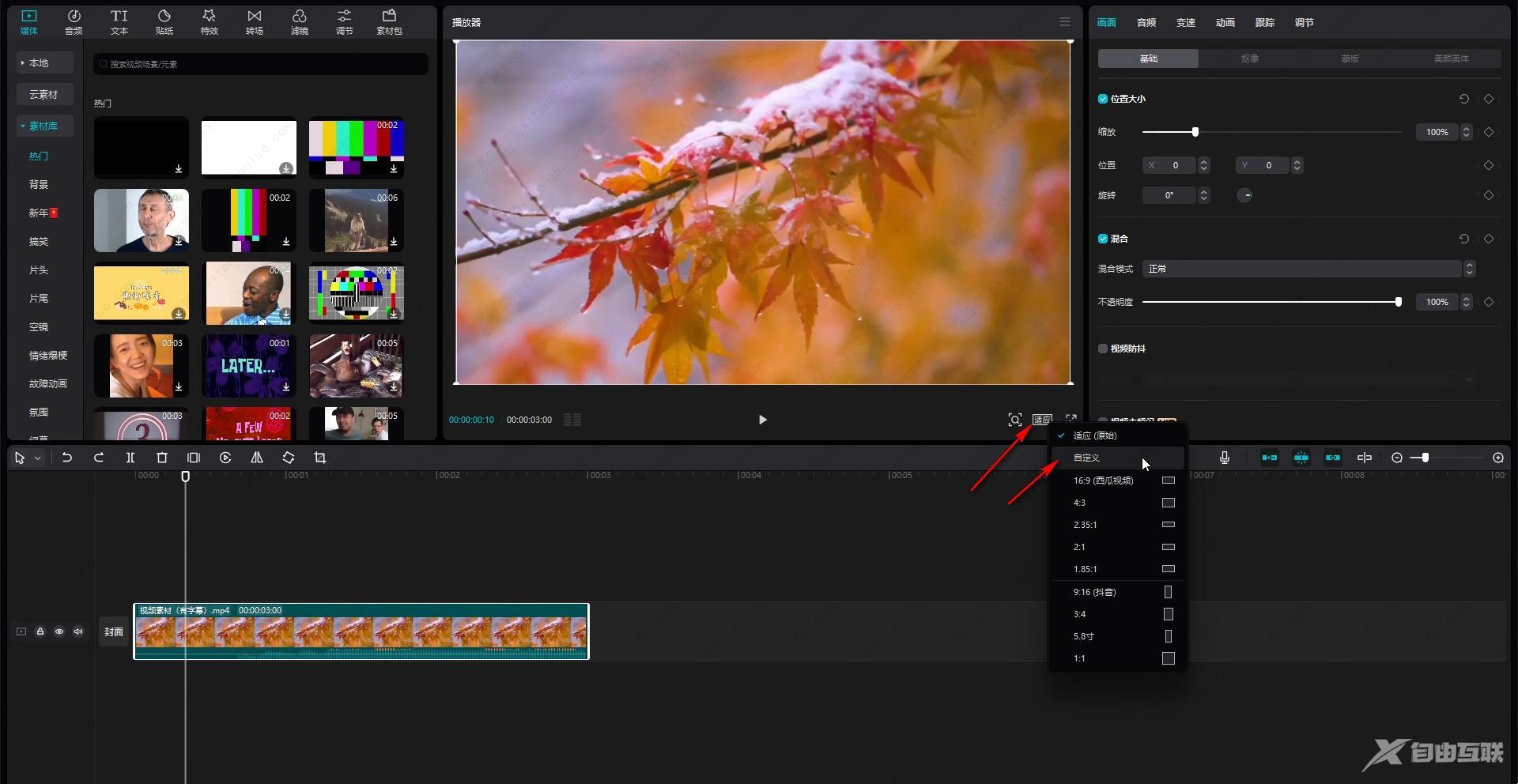Screen dimensions: 1518x784
Task: Open the Adjust (调节) library tab
Action: (x=344, y=22)
